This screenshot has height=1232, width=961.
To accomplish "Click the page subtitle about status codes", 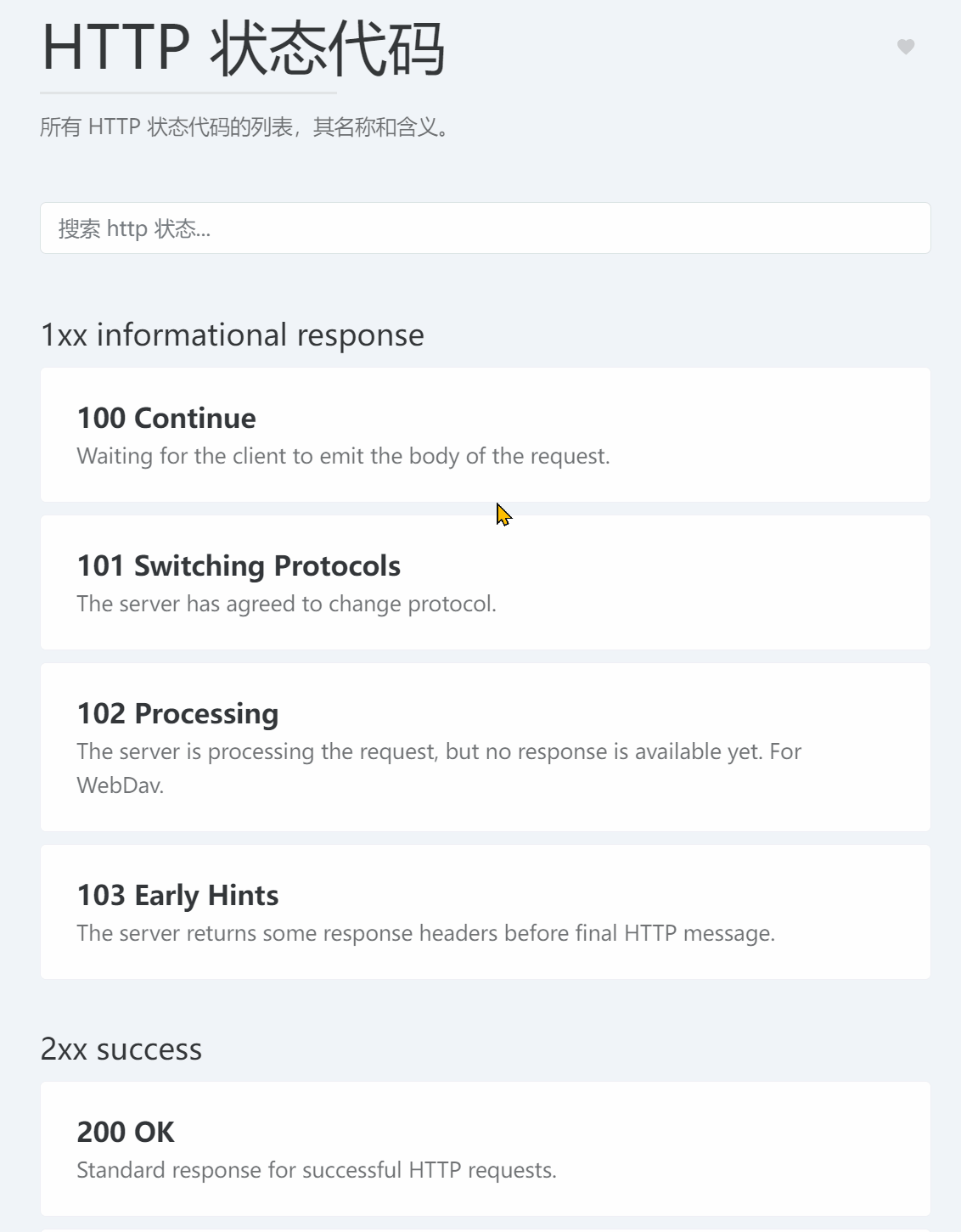I will click(x=244, y=127).
